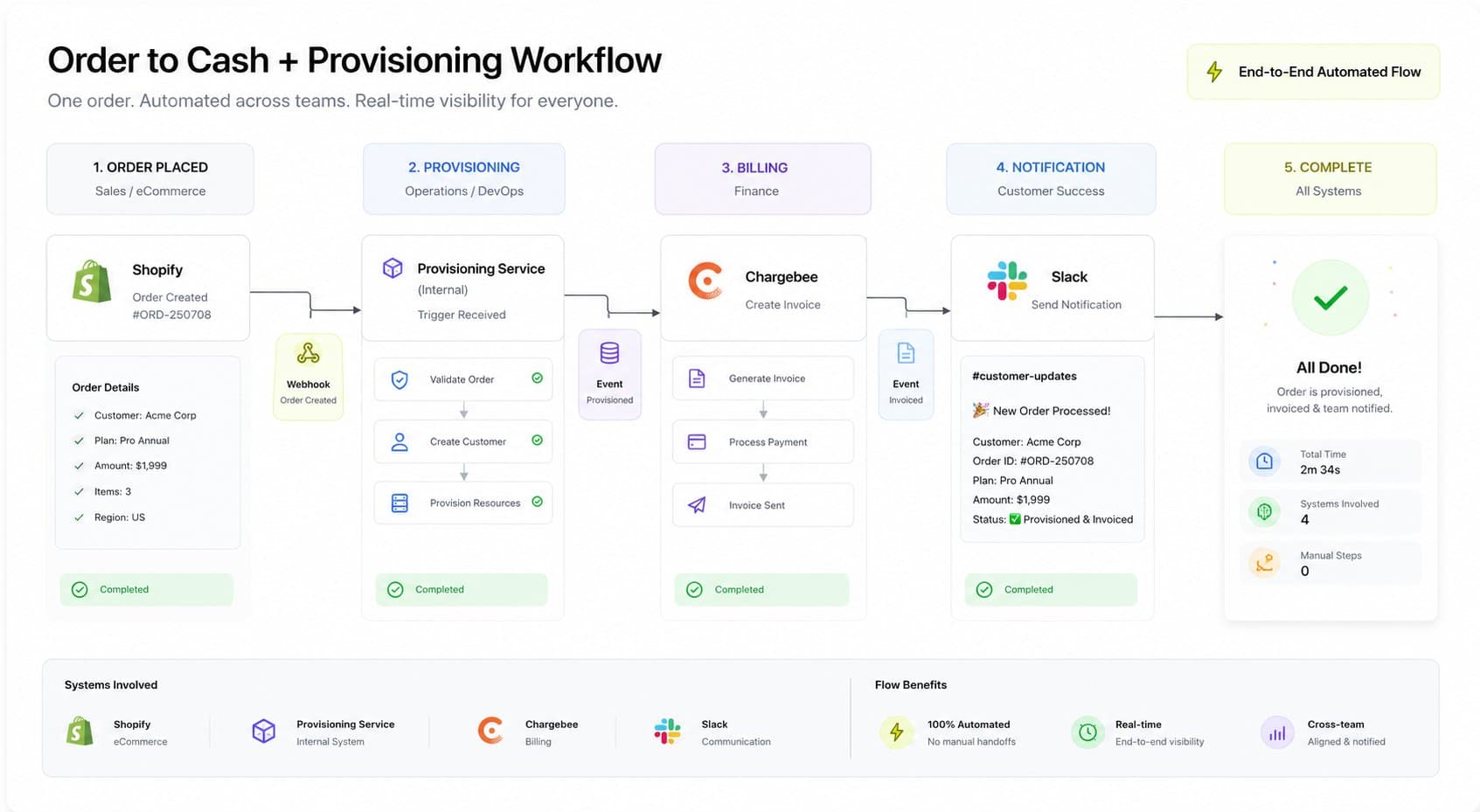This screenshot has height=812, width=1480.
Task: Click the Chargebee logo beside Create Invoice
Action: click(705, 281)
